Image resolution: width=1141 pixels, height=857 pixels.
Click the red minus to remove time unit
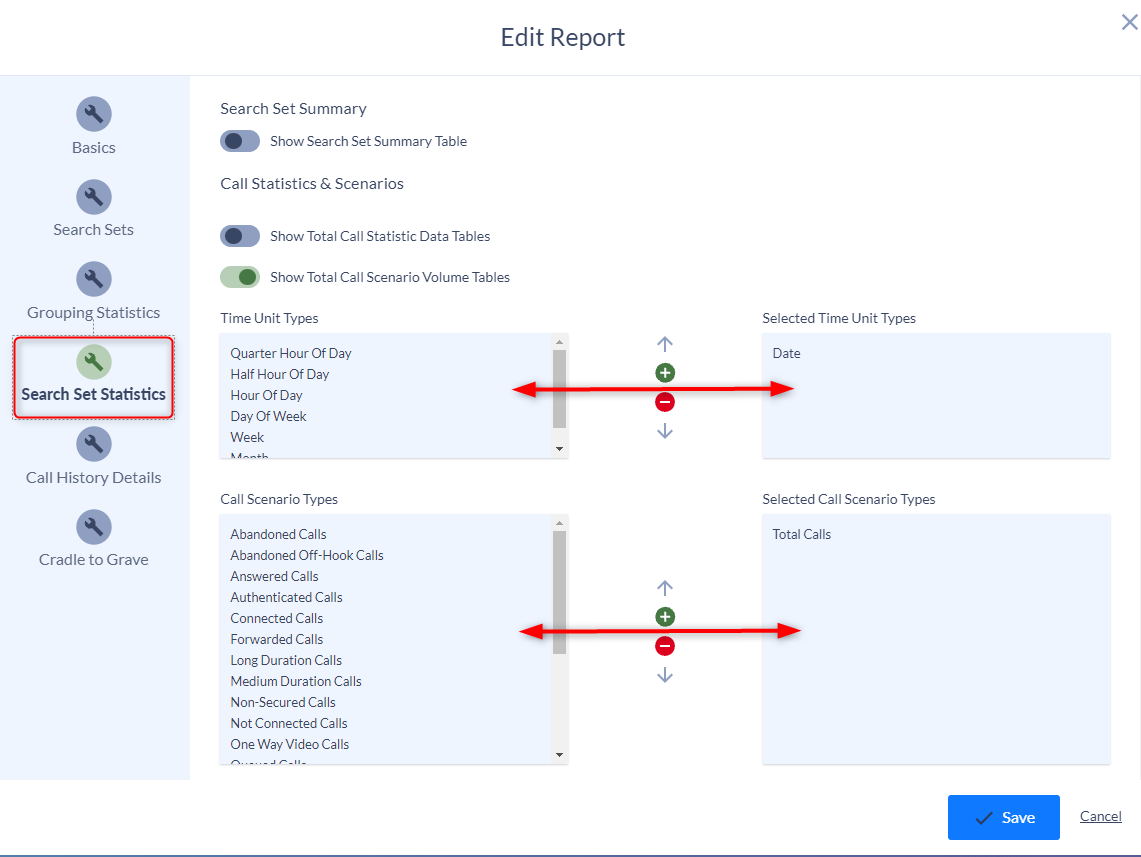tap(665, 401)
